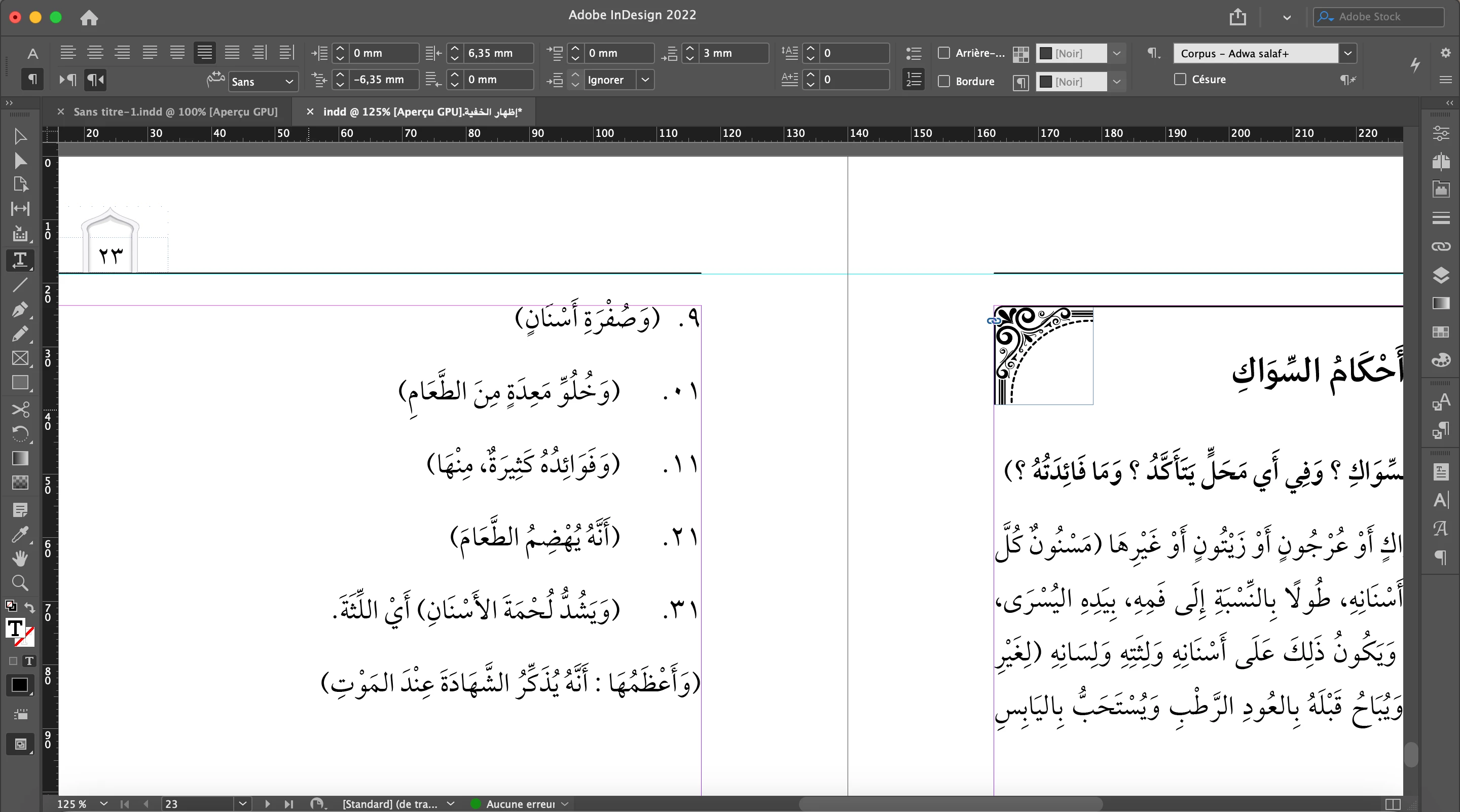Screen dimensions: 1460x812
Task: Enable the Bordure checkbox
Action: click(944, 81)
